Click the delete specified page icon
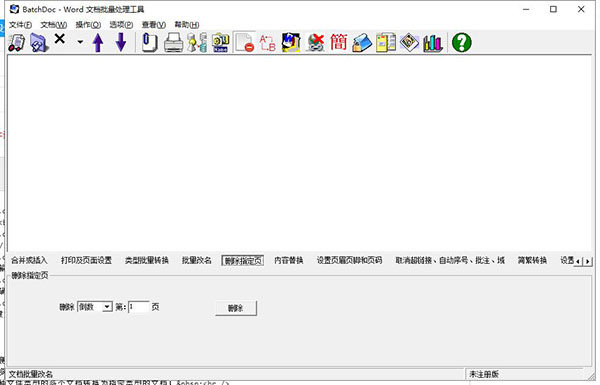Screen dimensions: 600x385 pos(244,42)
